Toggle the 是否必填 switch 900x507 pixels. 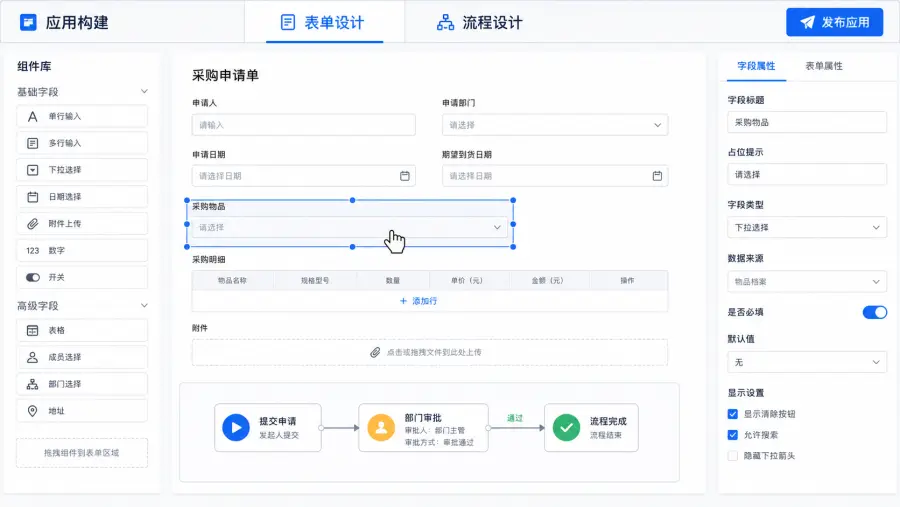coord(875,312)
